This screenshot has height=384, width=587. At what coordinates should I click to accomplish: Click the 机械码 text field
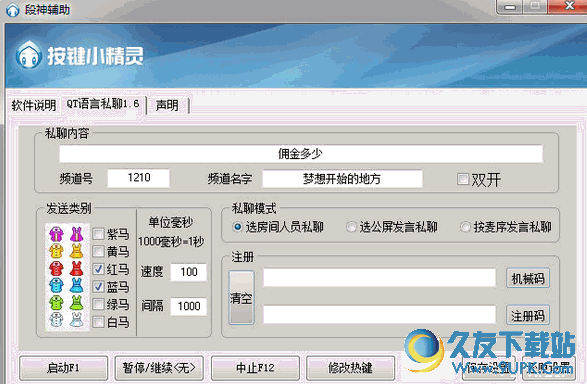[x=380, y=278]
